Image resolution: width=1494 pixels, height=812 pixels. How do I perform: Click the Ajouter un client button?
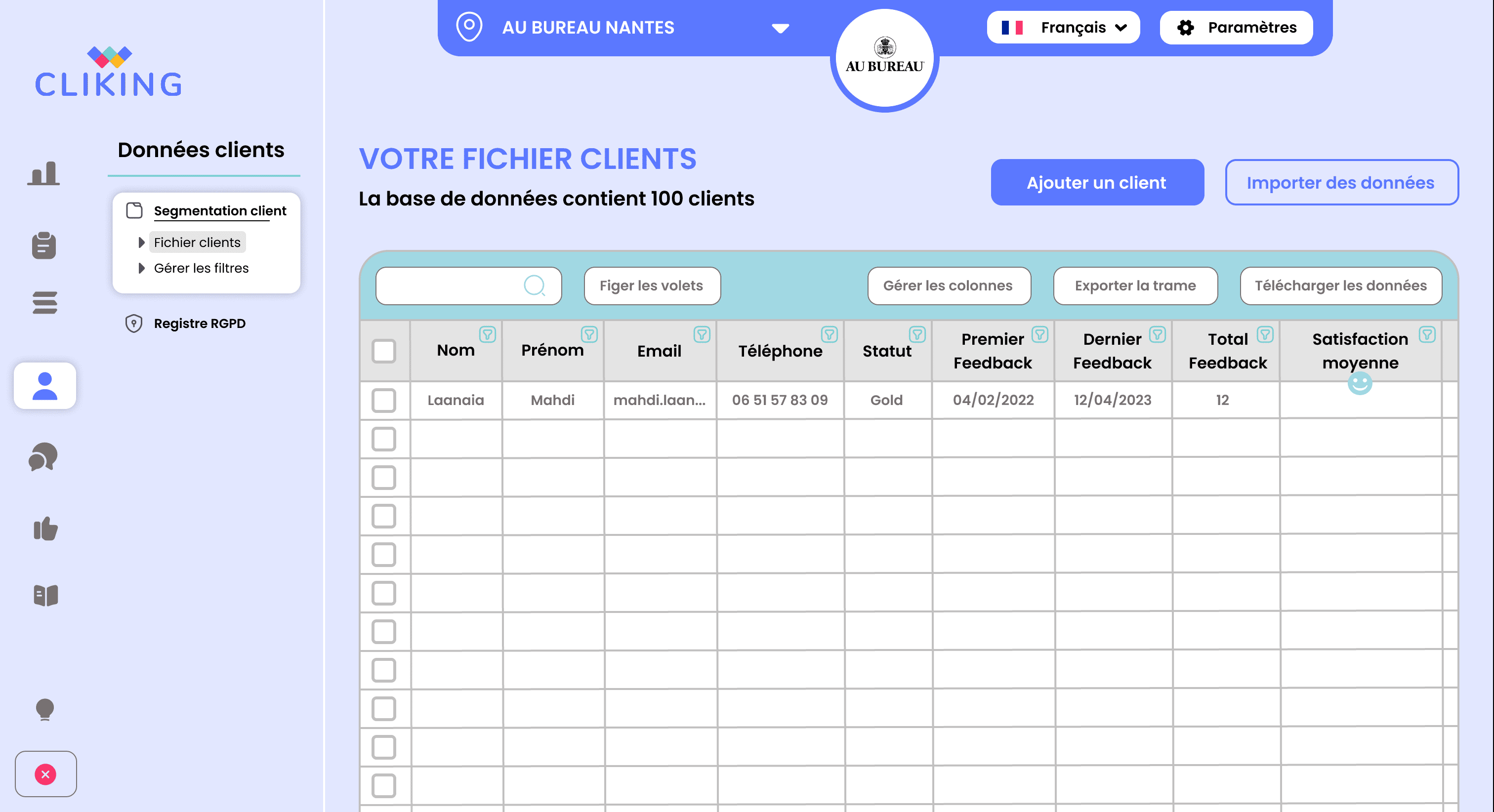click(x=1097, y=182)
